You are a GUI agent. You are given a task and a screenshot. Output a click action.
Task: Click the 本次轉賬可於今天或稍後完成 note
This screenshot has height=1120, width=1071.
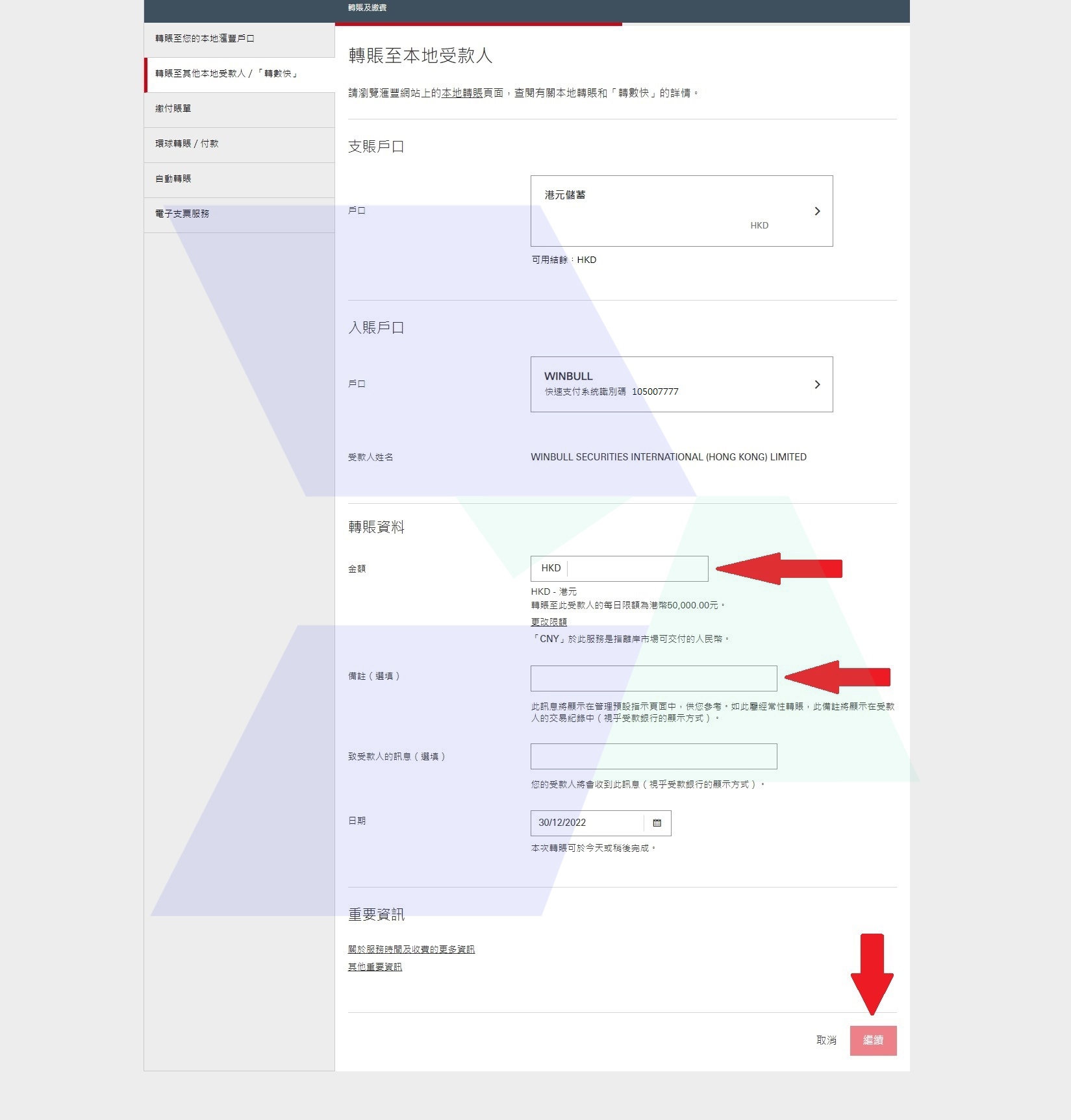594,848
